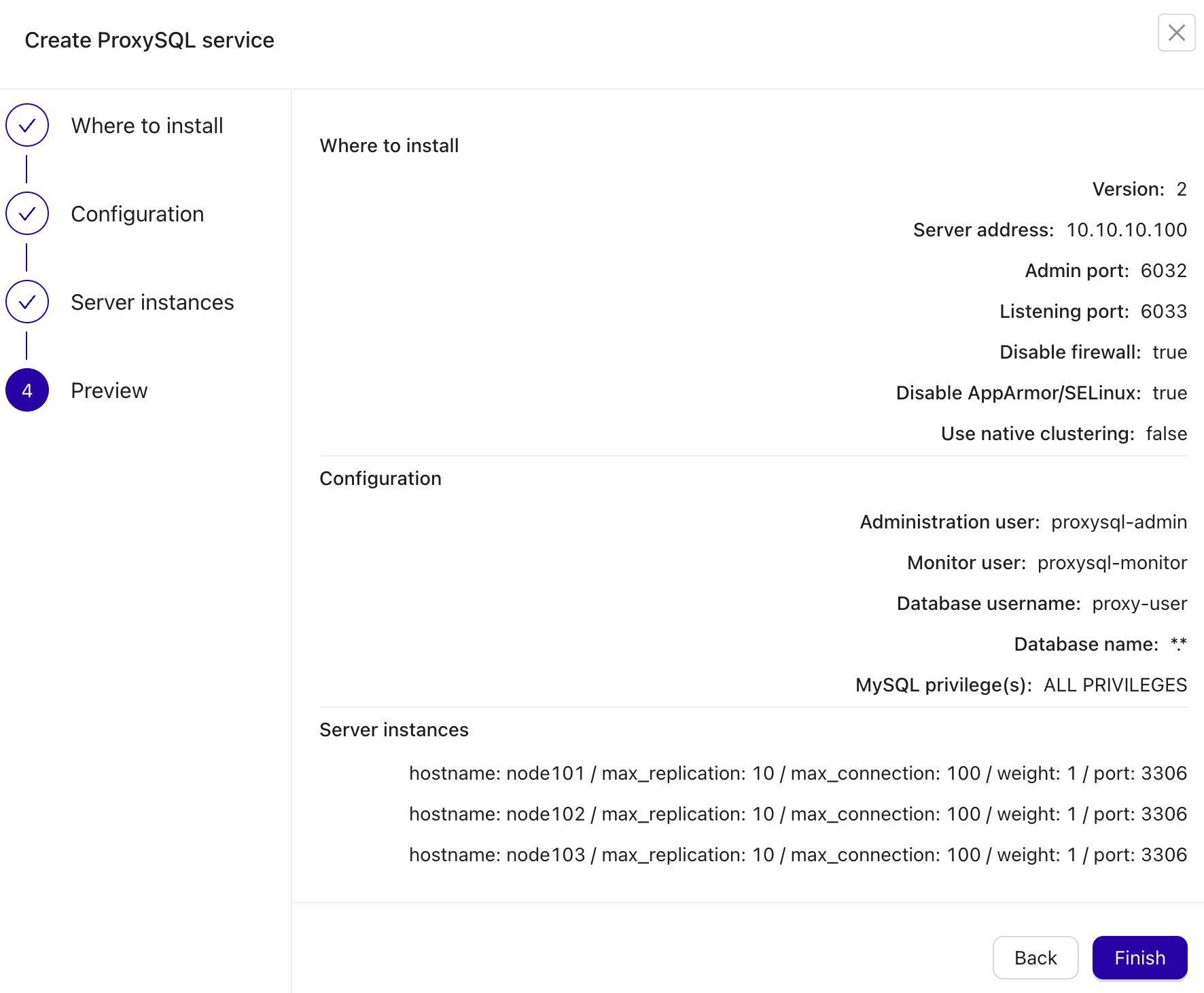Screen dimensions: 1204x993
Task: Click the Use native clustering false value
Action: [x=1166, y=433]
